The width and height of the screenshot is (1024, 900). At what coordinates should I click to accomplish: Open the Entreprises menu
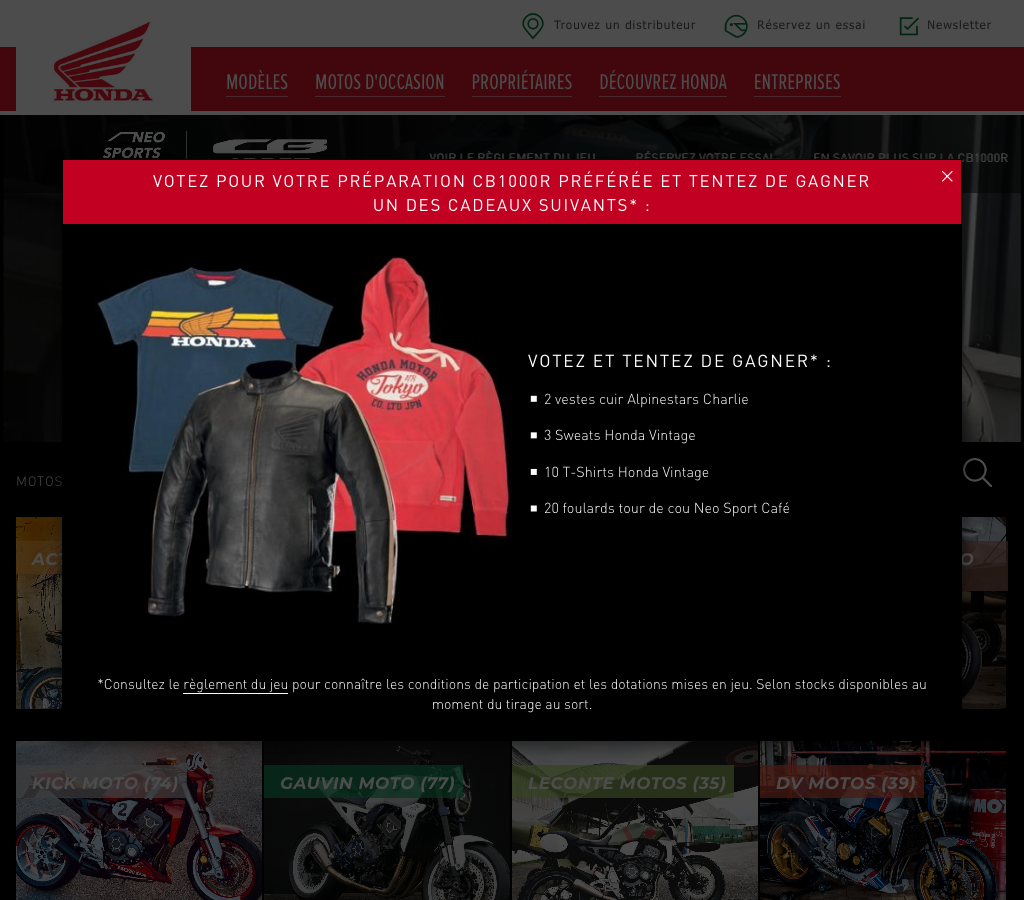tap(797, 82)
